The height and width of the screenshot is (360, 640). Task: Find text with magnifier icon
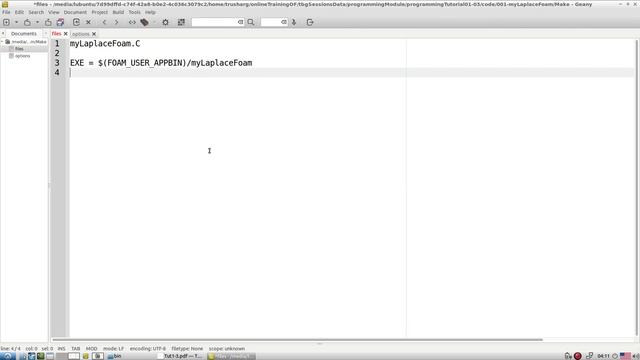(251, 22)
